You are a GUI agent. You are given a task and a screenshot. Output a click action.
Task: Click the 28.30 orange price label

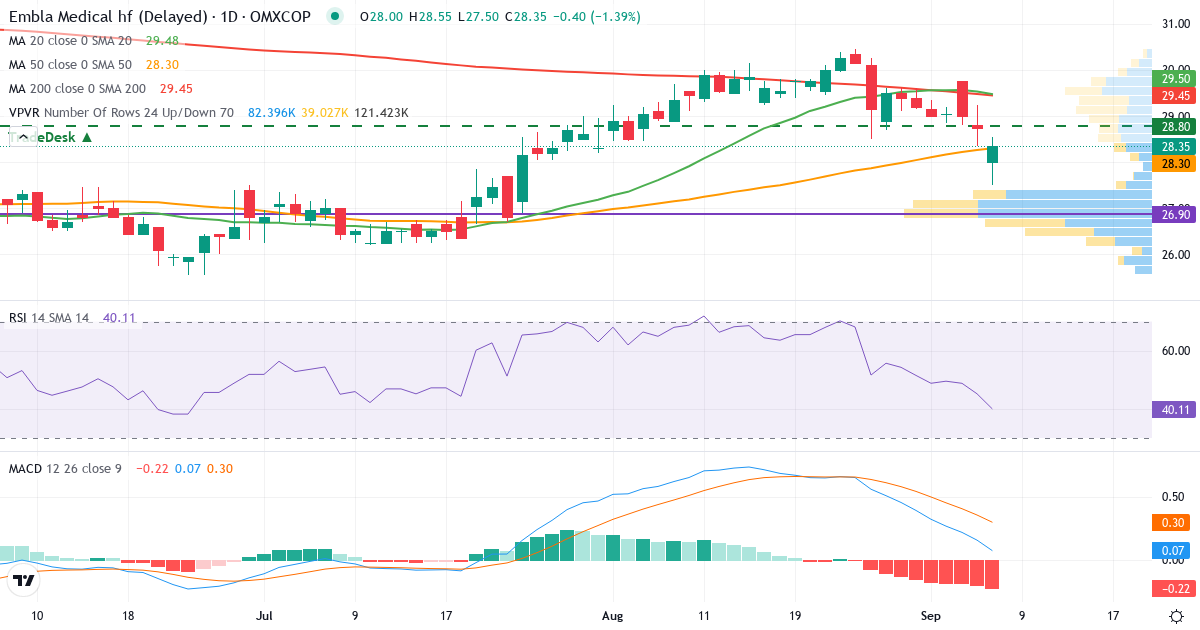[x=1175, y=164]
